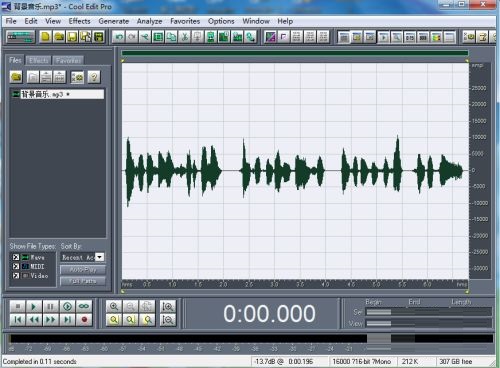Toggle the Wave file type checkbox
500x368 pixels.
[x=16, y=257]
